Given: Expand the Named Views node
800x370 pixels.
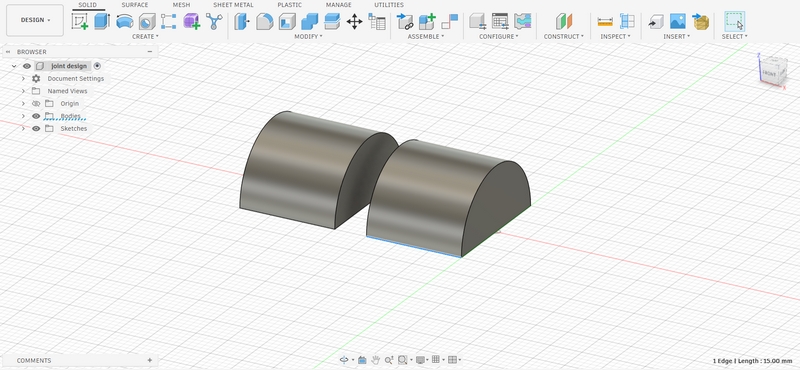Looking at the screenshot, I should coord(23,91).
